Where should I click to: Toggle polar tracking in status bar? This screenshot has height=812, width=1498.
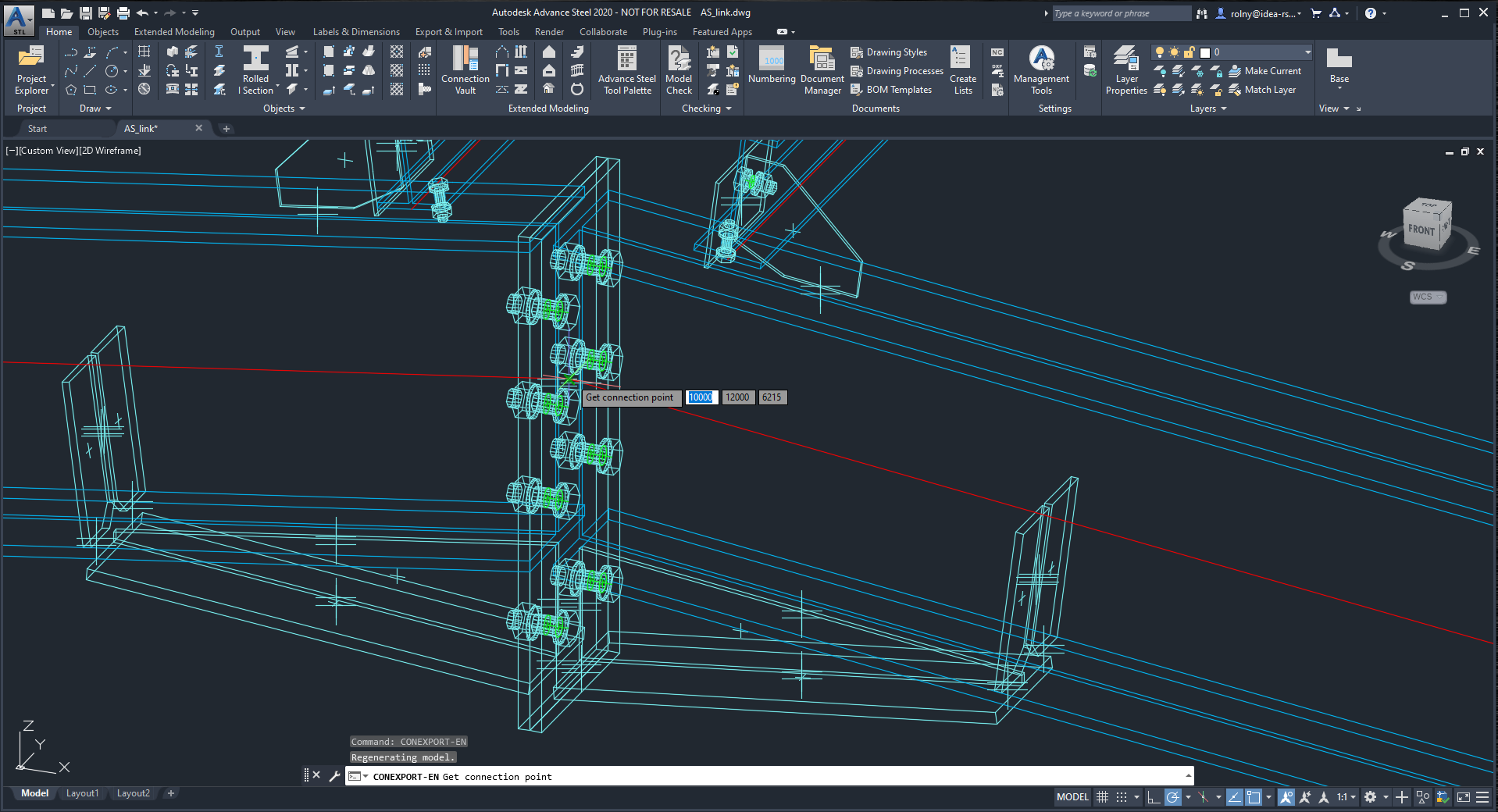tap(1172, 797)
